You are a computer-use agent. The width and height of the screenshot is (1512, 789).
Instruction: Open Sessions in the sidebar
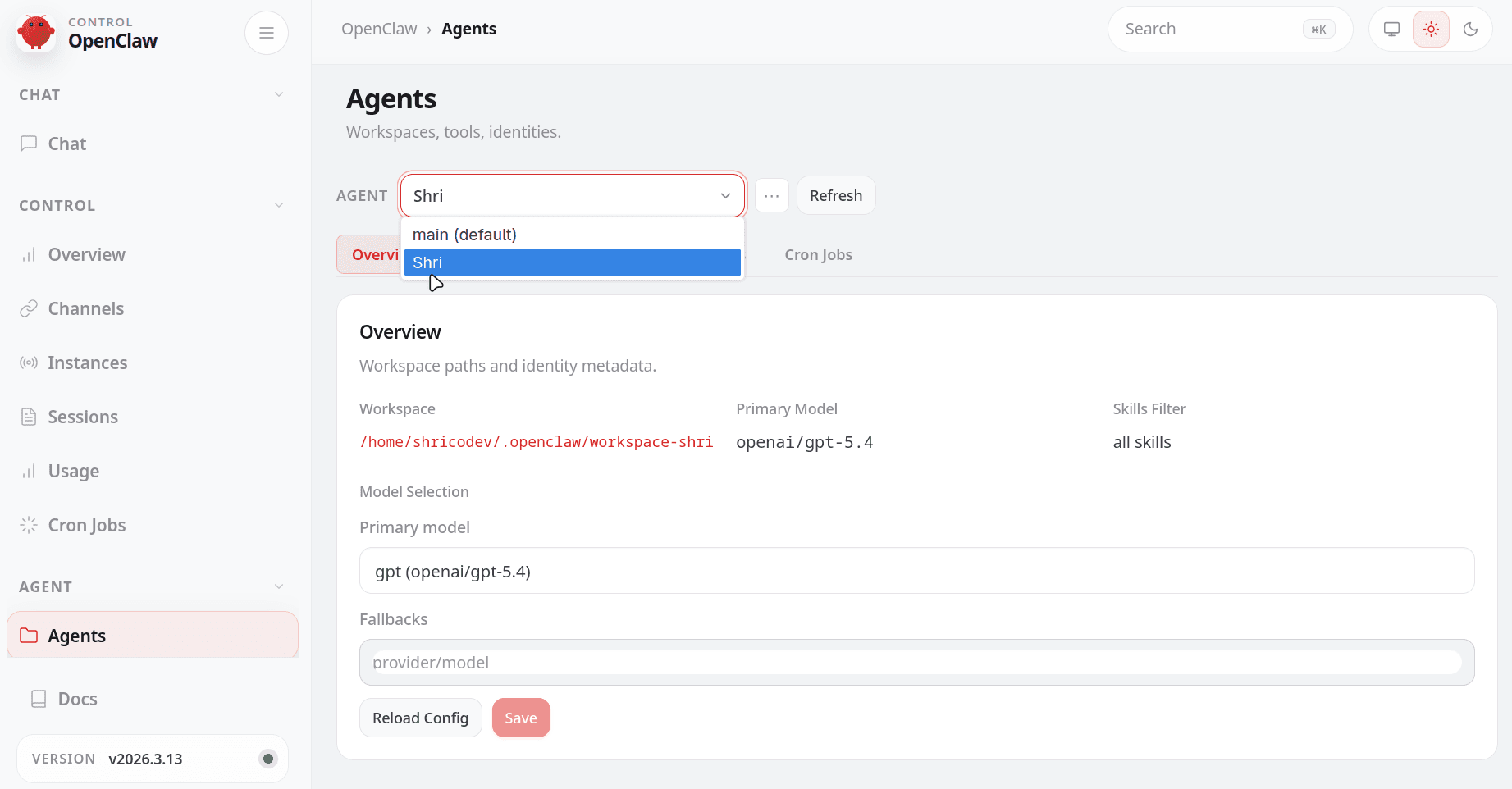pos(152,417)
